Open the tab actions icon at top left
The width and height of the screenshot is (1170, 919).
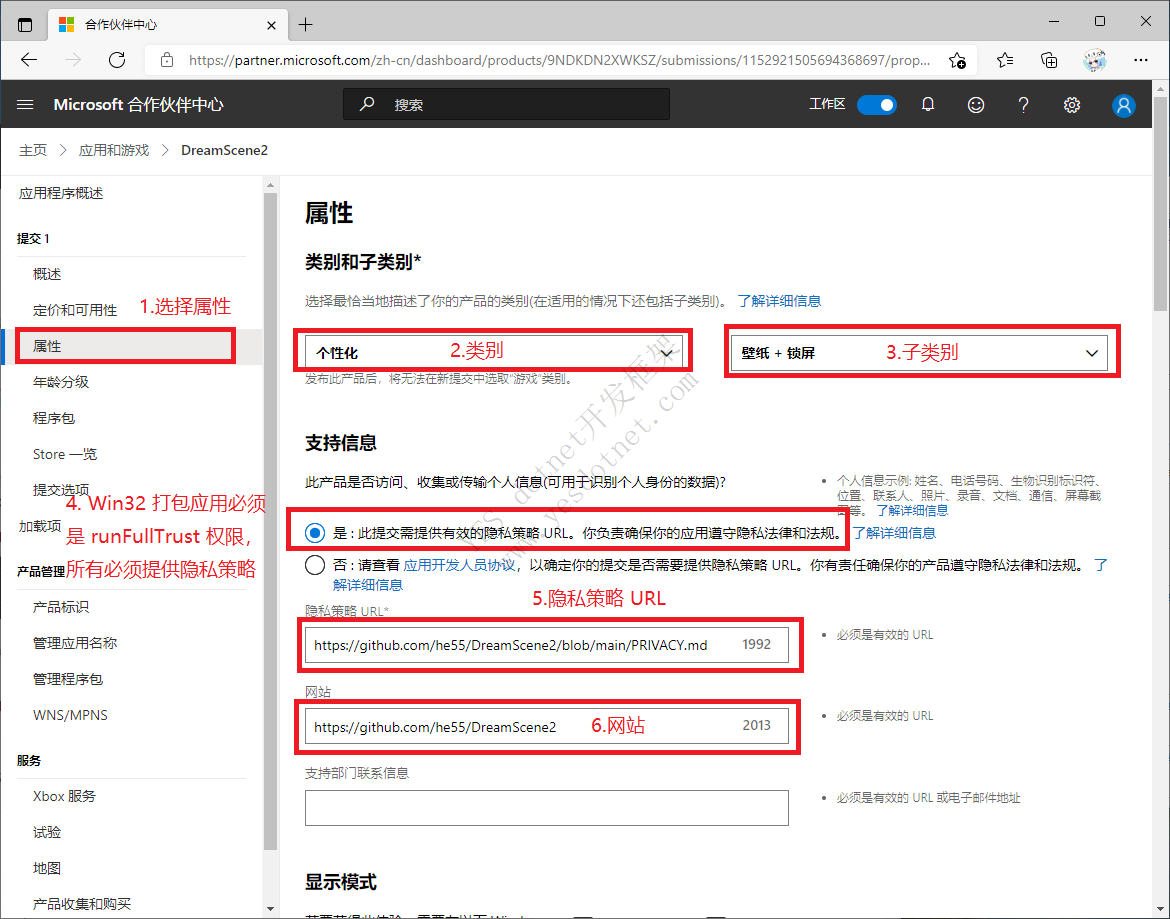[25, 25]
